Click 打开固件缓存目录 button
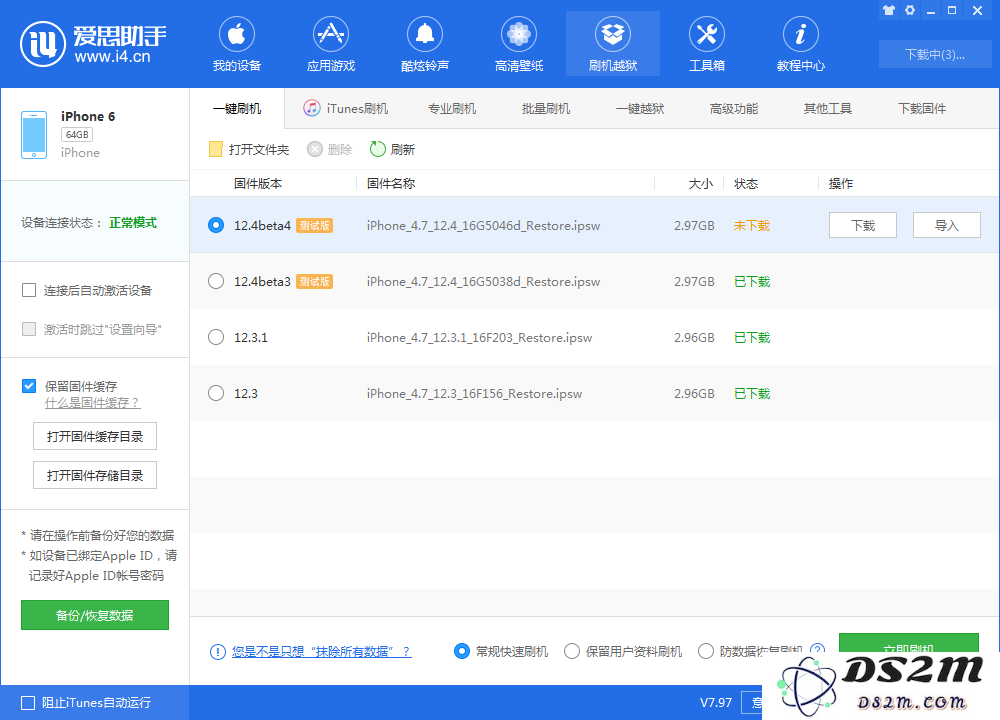This screenshot has width=1000, height=720. point(95,436)
